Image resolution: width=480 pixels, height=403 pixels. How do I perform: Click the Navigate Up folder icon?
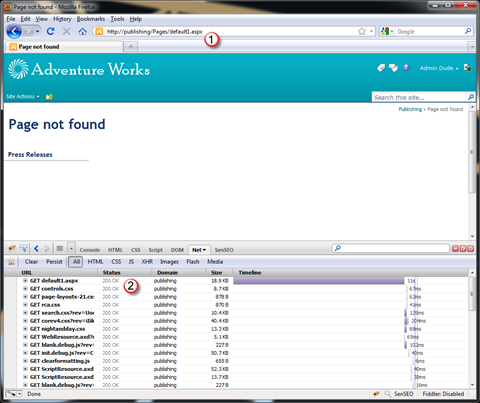[49, 97]
